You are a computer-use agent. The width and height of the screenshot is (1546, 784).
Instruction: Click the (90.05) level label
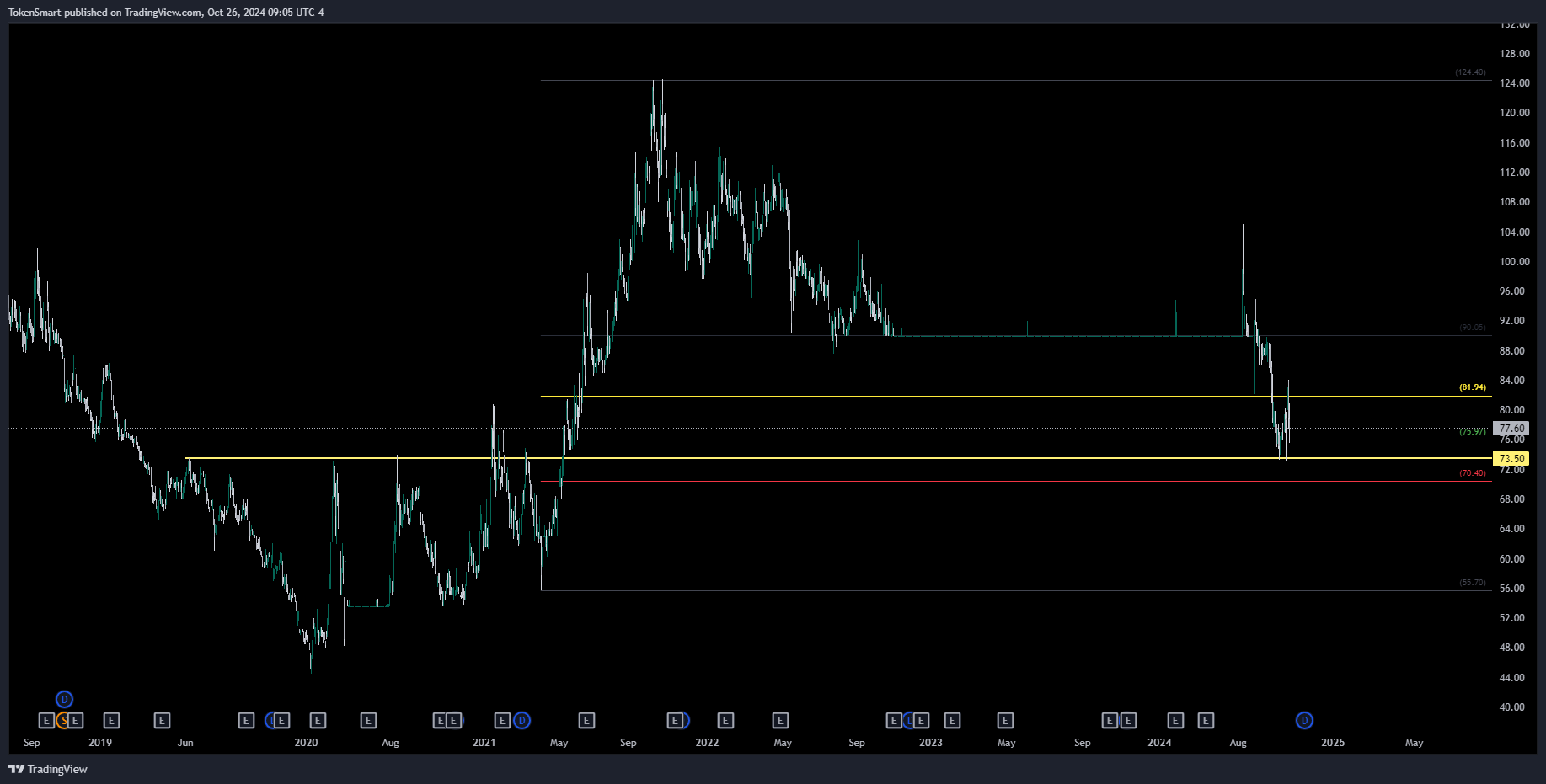pos(1473,328)
